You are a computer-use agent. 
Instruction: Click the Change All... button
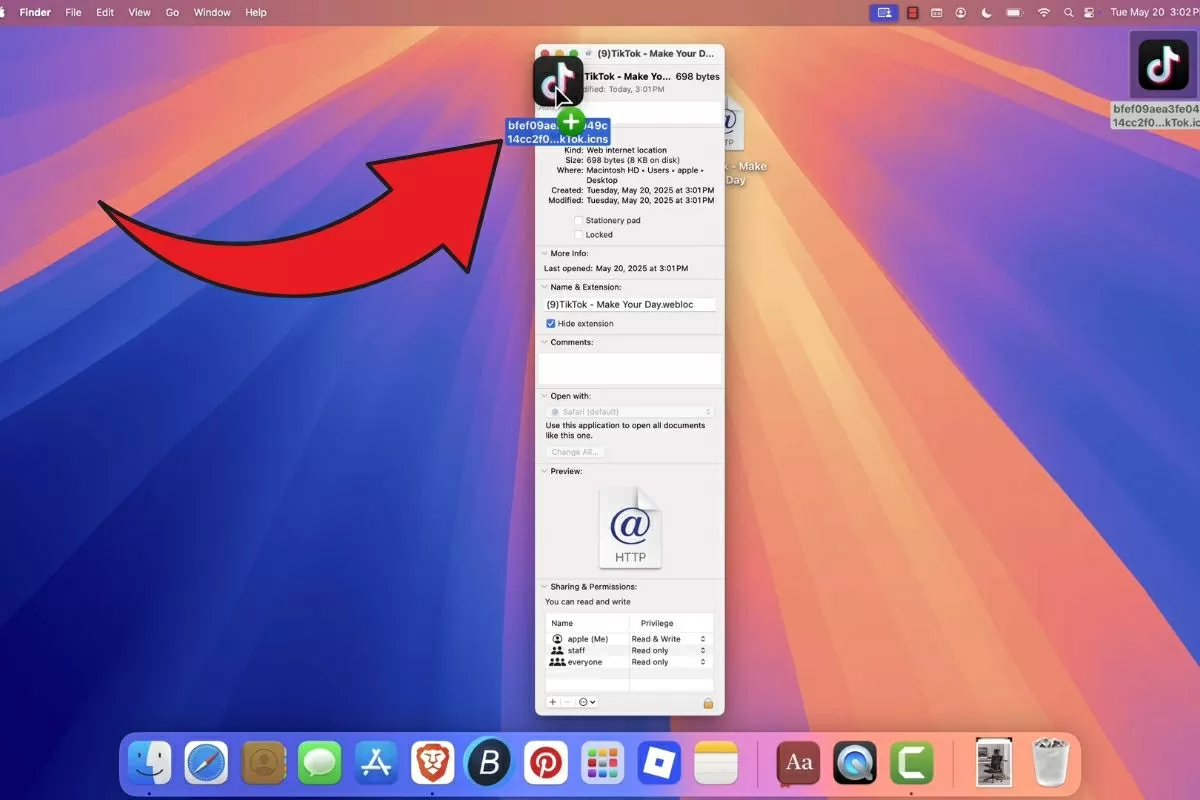[x=575, y=452]
